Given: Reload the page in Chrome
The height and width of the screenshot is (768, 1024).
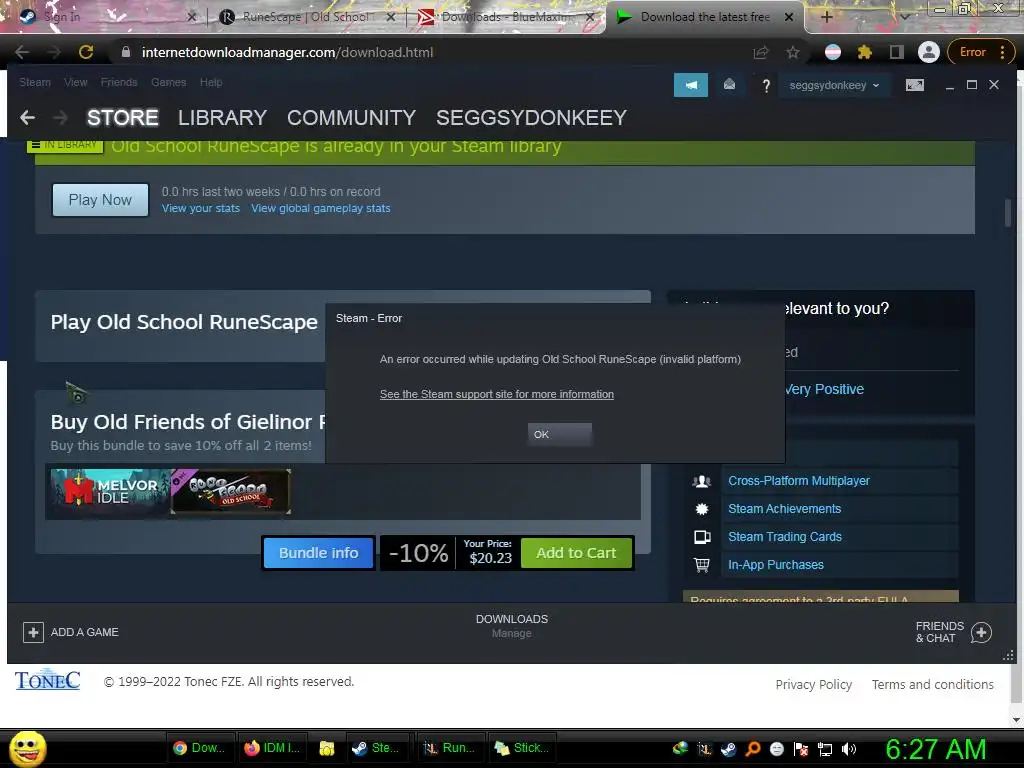Looking at the screenshot, I should click(x=86, y=52).
